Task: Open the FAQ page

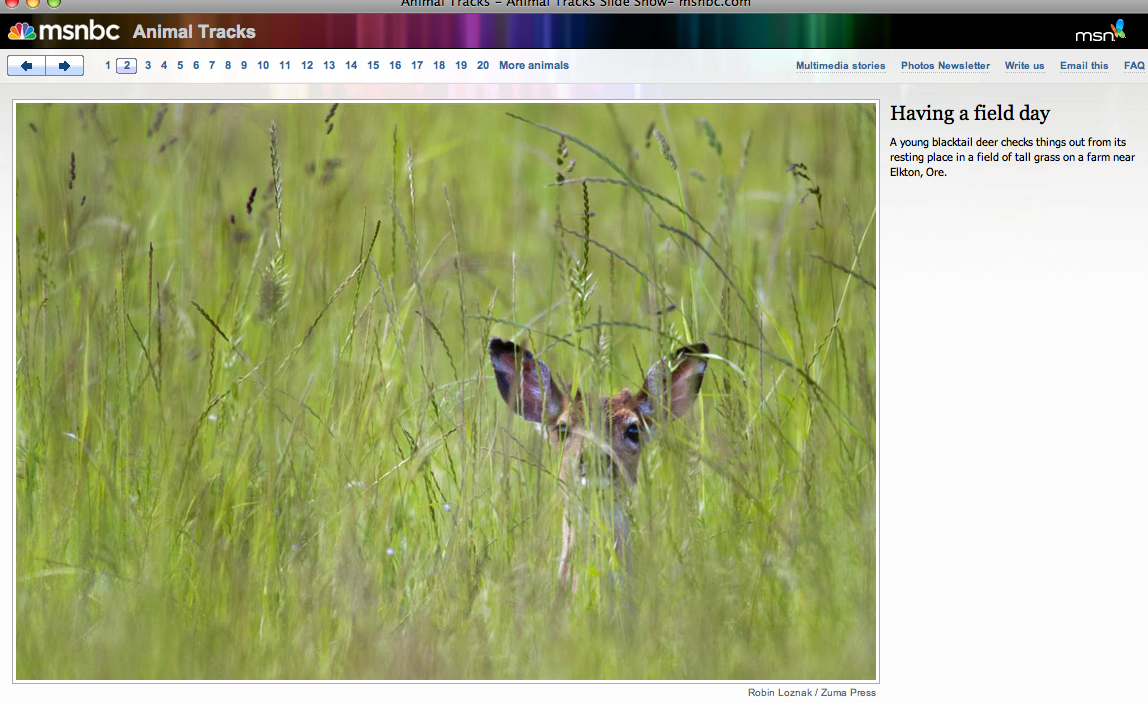Action: (1134, 66)
